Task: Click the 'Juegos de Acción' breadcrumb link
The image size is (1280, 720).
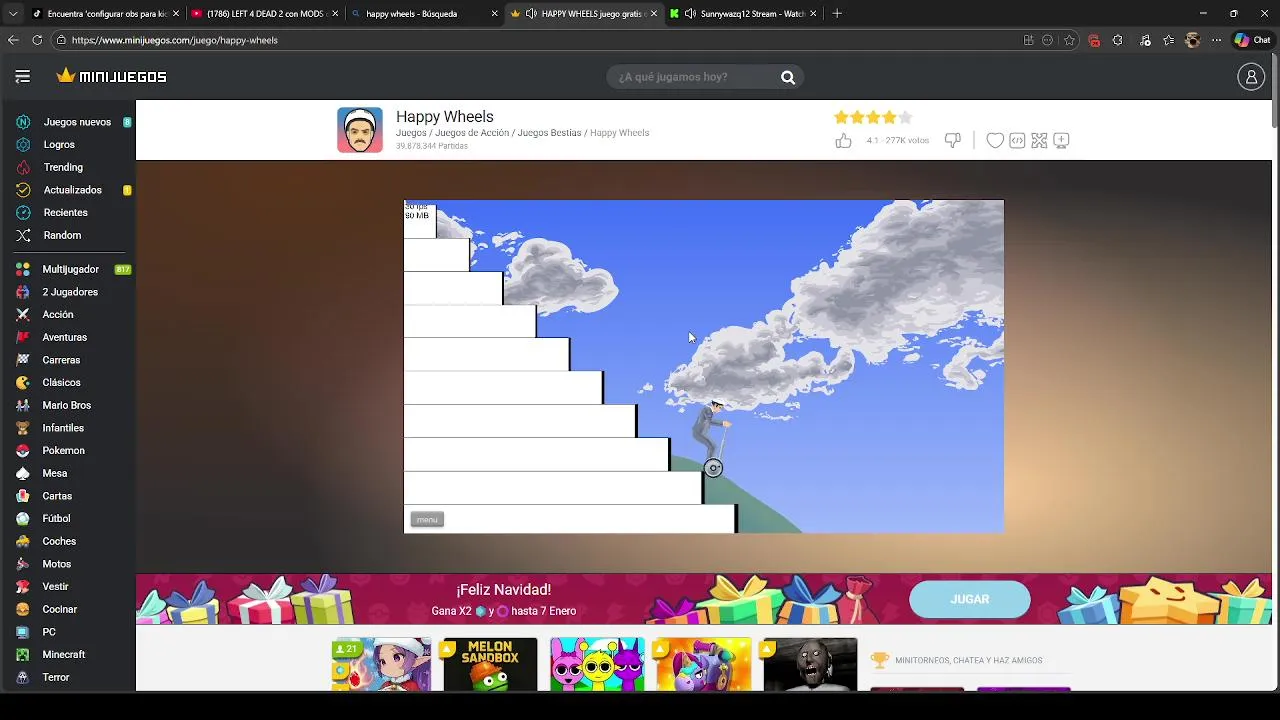Action: pos(472,133)
